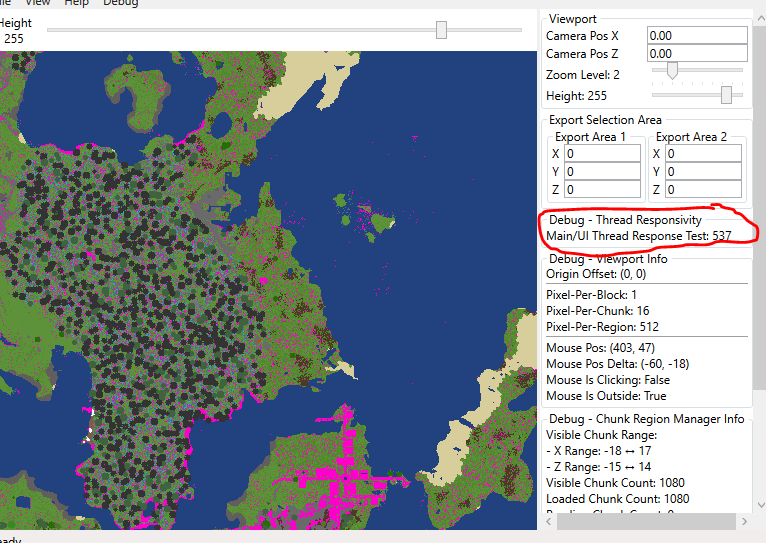This screenshot has height=543, width=766.
Task: Open the Help menu
Action: coord(76,2)
